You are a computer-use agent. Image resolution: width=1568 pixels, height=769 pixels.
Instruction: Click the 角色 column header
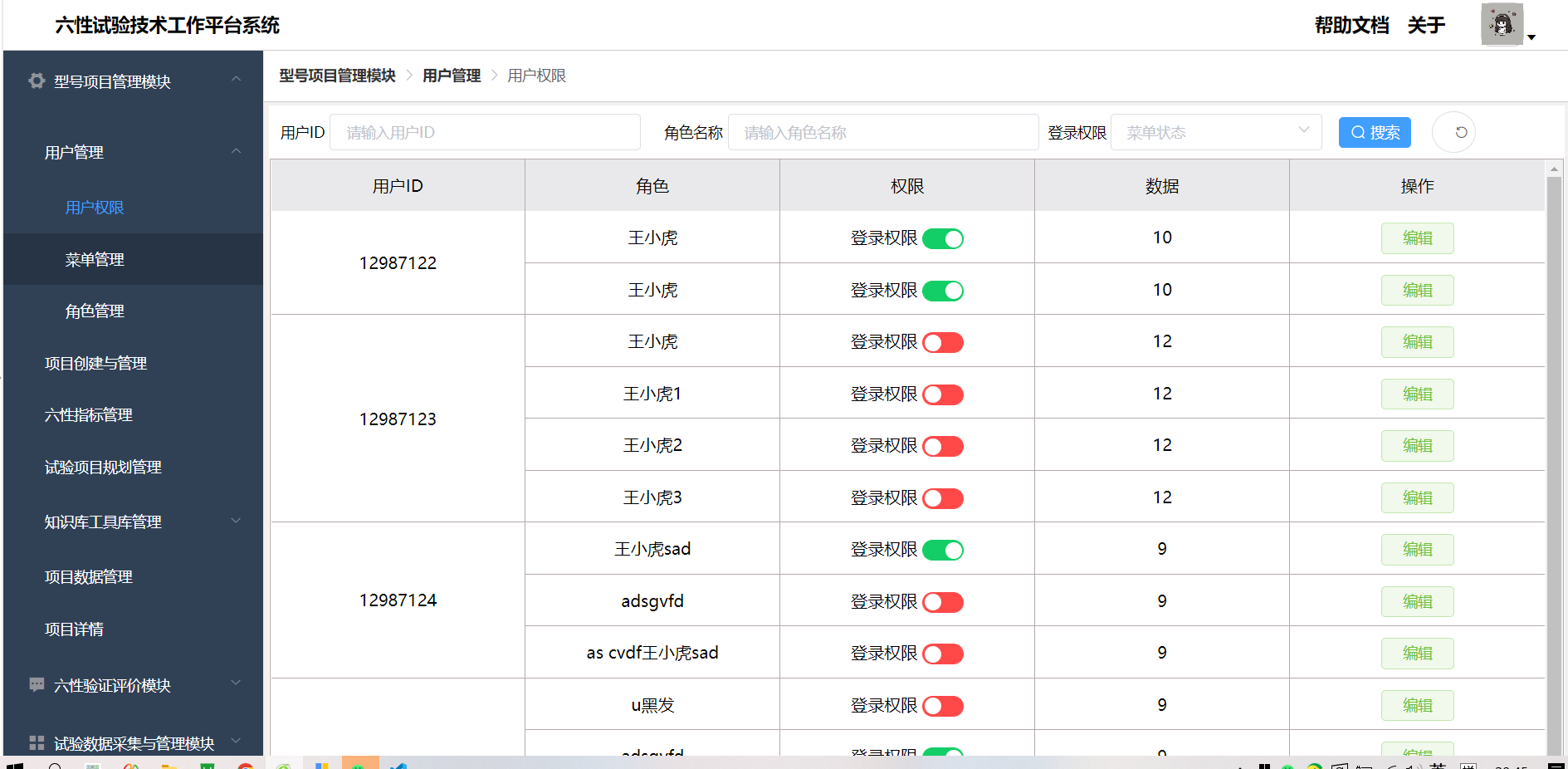click(x=652, y=186)
